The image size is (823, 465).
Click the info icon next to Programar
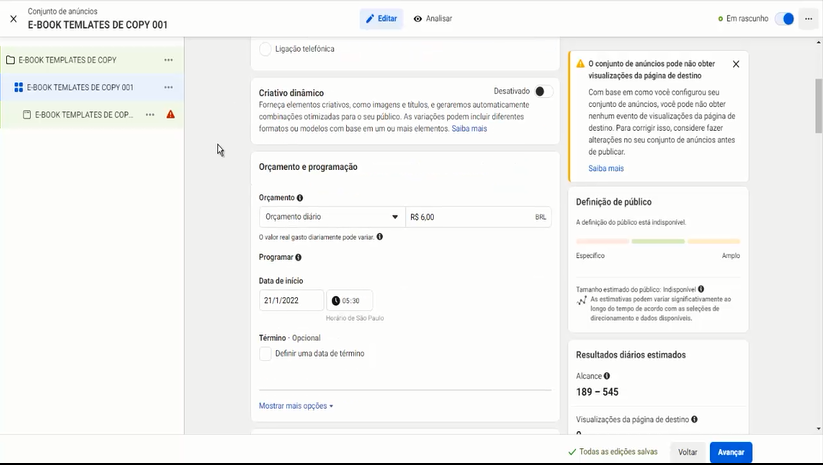[298, 257]
